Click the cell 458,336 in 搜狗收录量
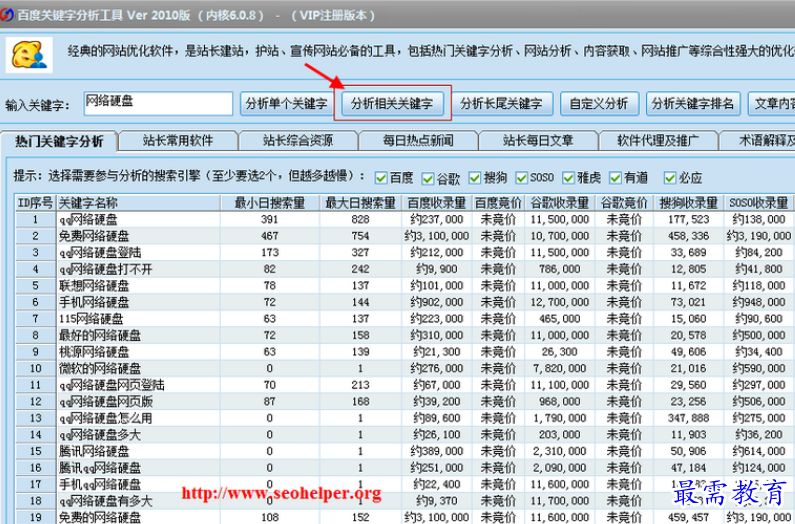This screenshot has width=795, height=524. point(688,236)
